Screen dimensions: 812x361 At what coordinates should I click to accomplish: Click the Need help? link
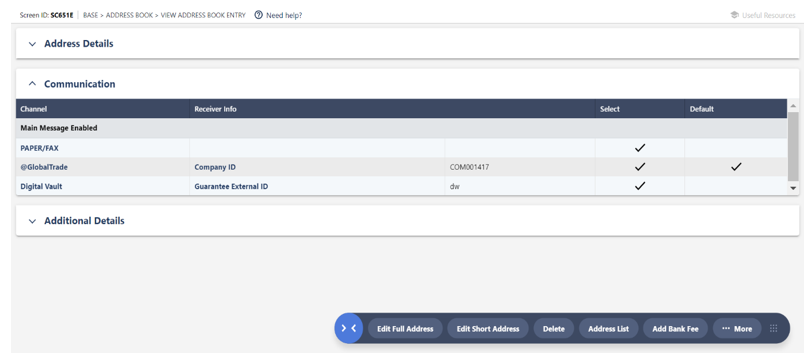[x=284, y=15]
